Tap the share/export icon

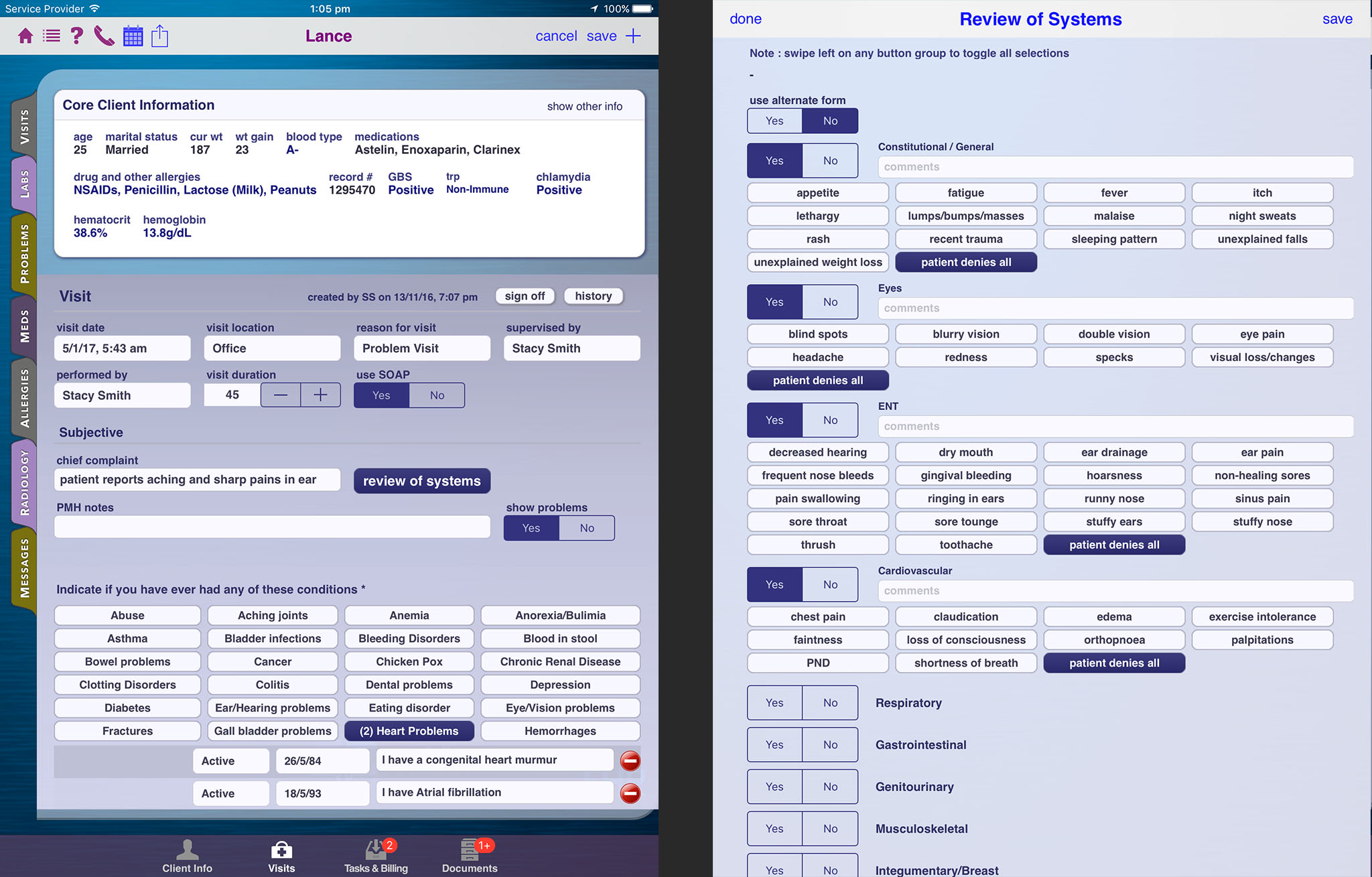pyautogui.click(x=159, y=36)
